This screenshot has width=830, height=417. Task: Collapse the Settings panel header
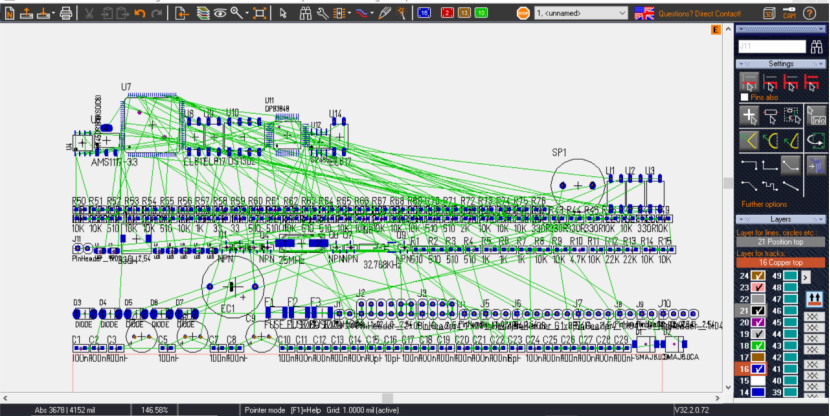point(781,64)
